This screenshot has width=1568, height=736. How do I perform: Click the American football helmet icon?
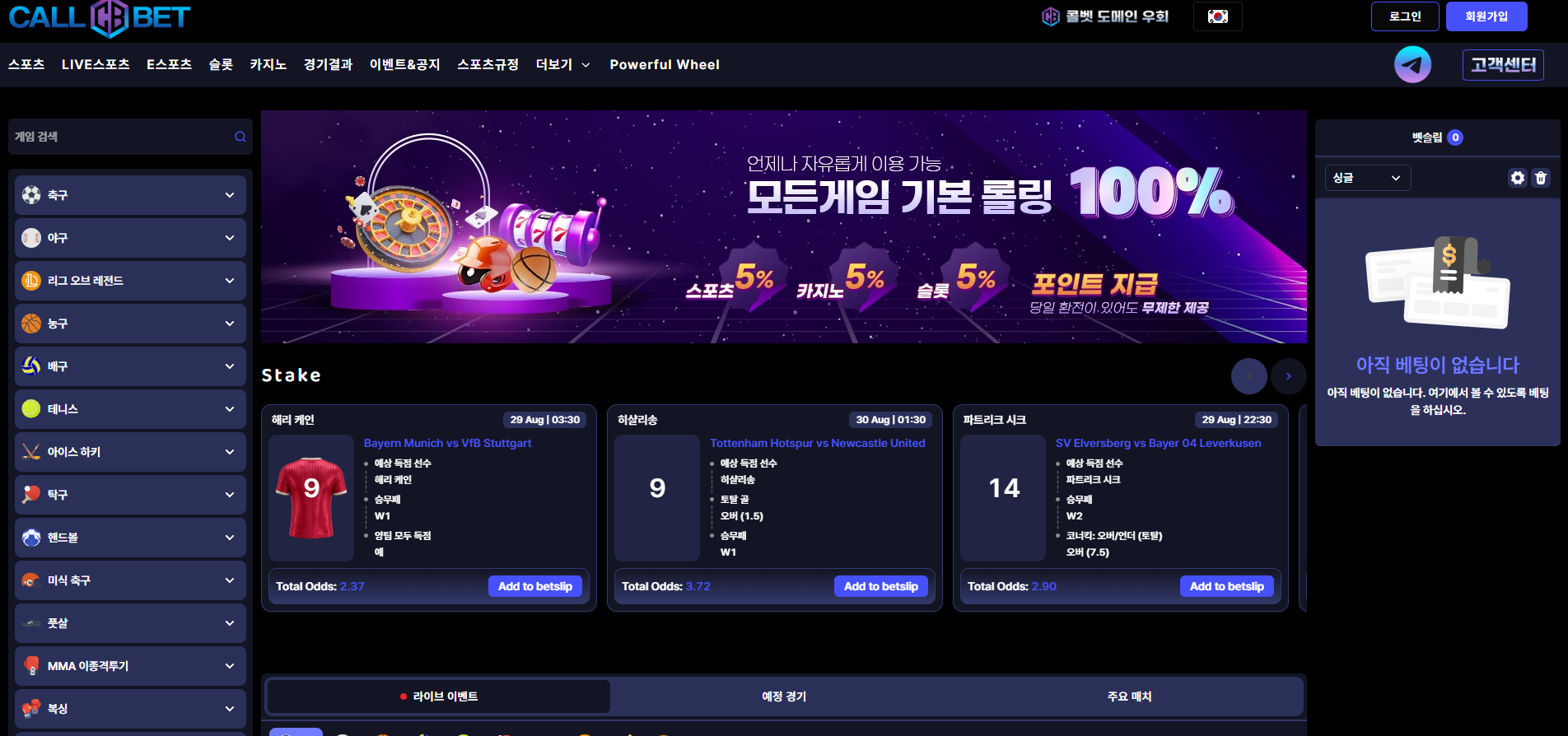31,580
